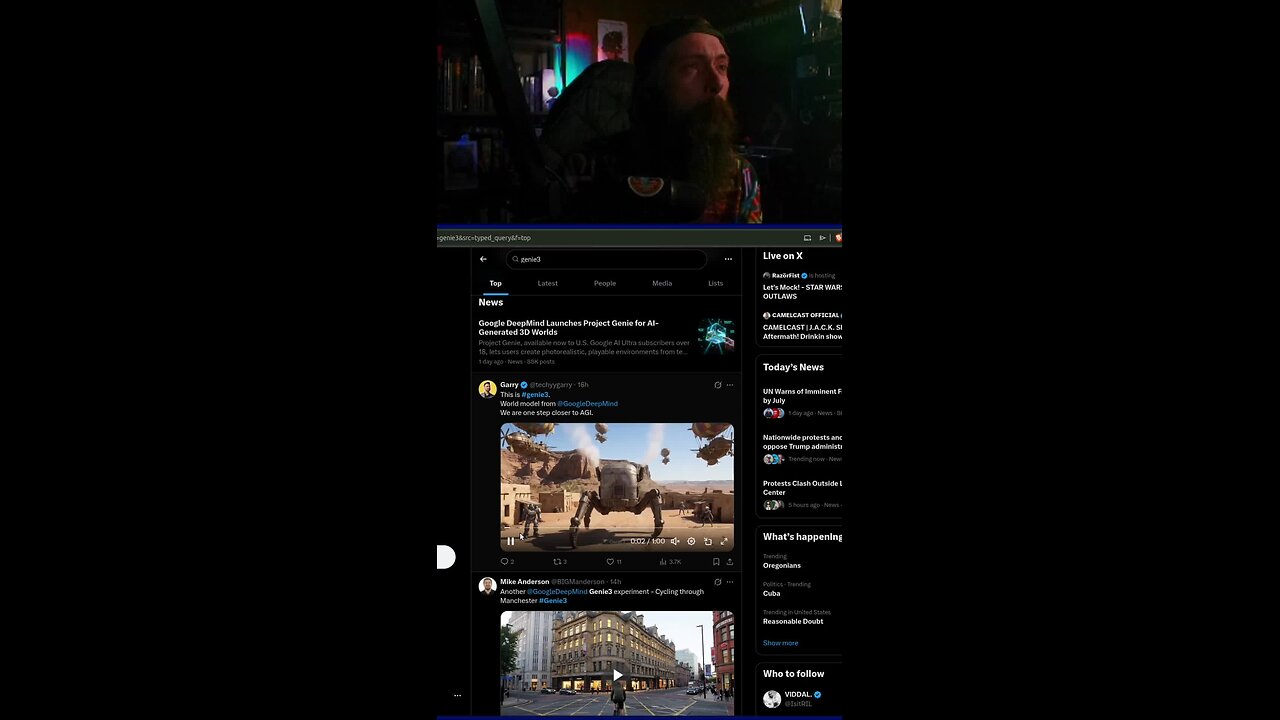Viewport: 1280px width, 720px height.
Task: Open the Lists tab
Action: click(716, 283)
